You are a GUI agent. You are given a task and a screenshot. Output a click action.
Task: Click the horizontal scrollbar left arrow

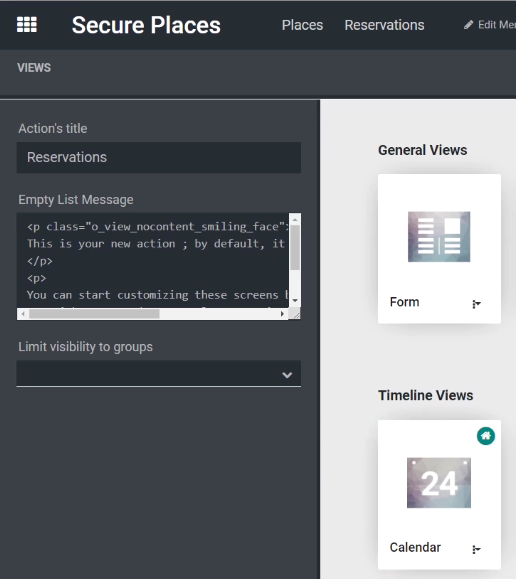click(x=23, y=314)
